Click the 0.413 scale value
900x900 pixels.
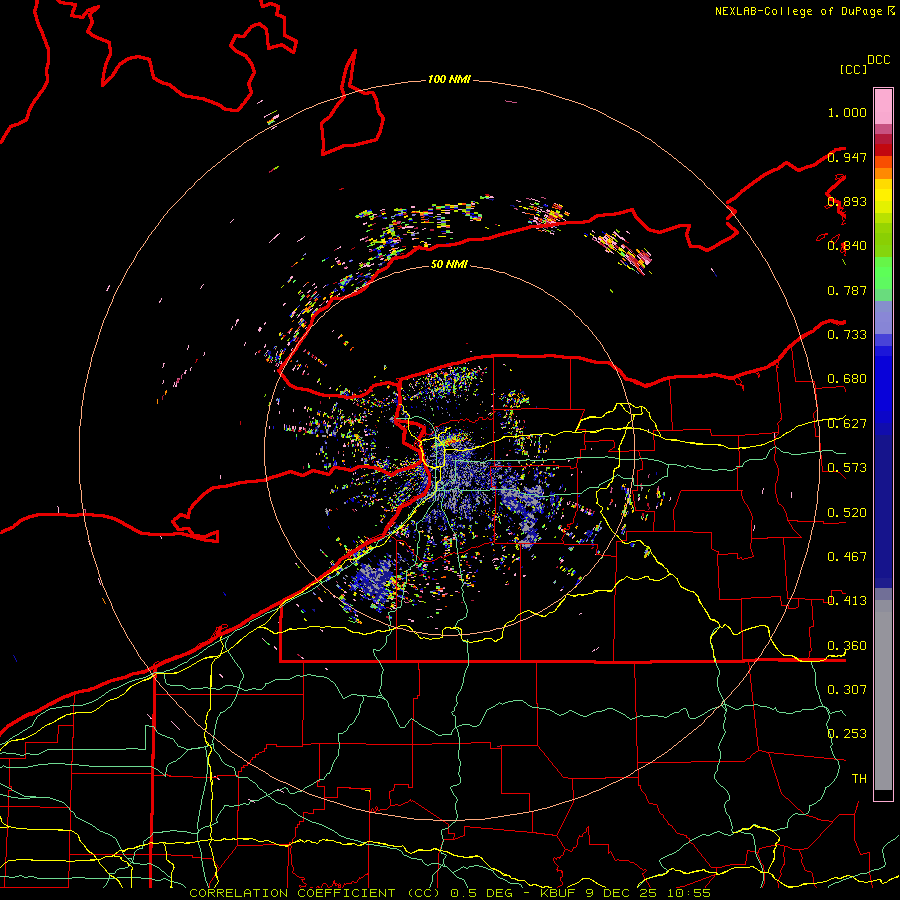pyautogui.click(x=847, y=601)
